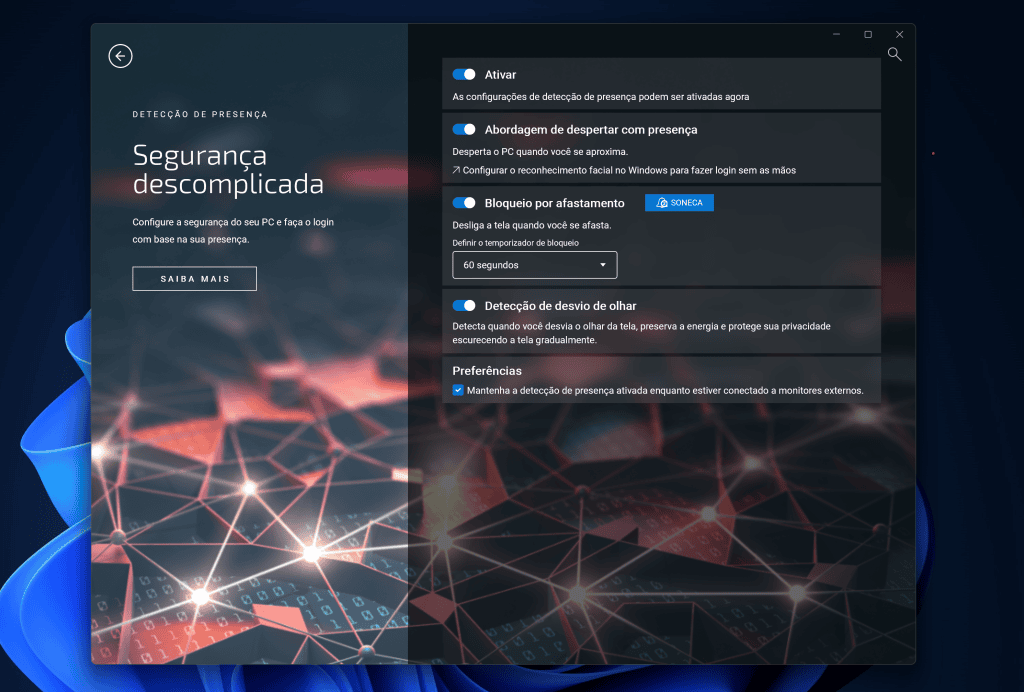Close the application window
This screenshot has height=692, width=1024.
899,34
